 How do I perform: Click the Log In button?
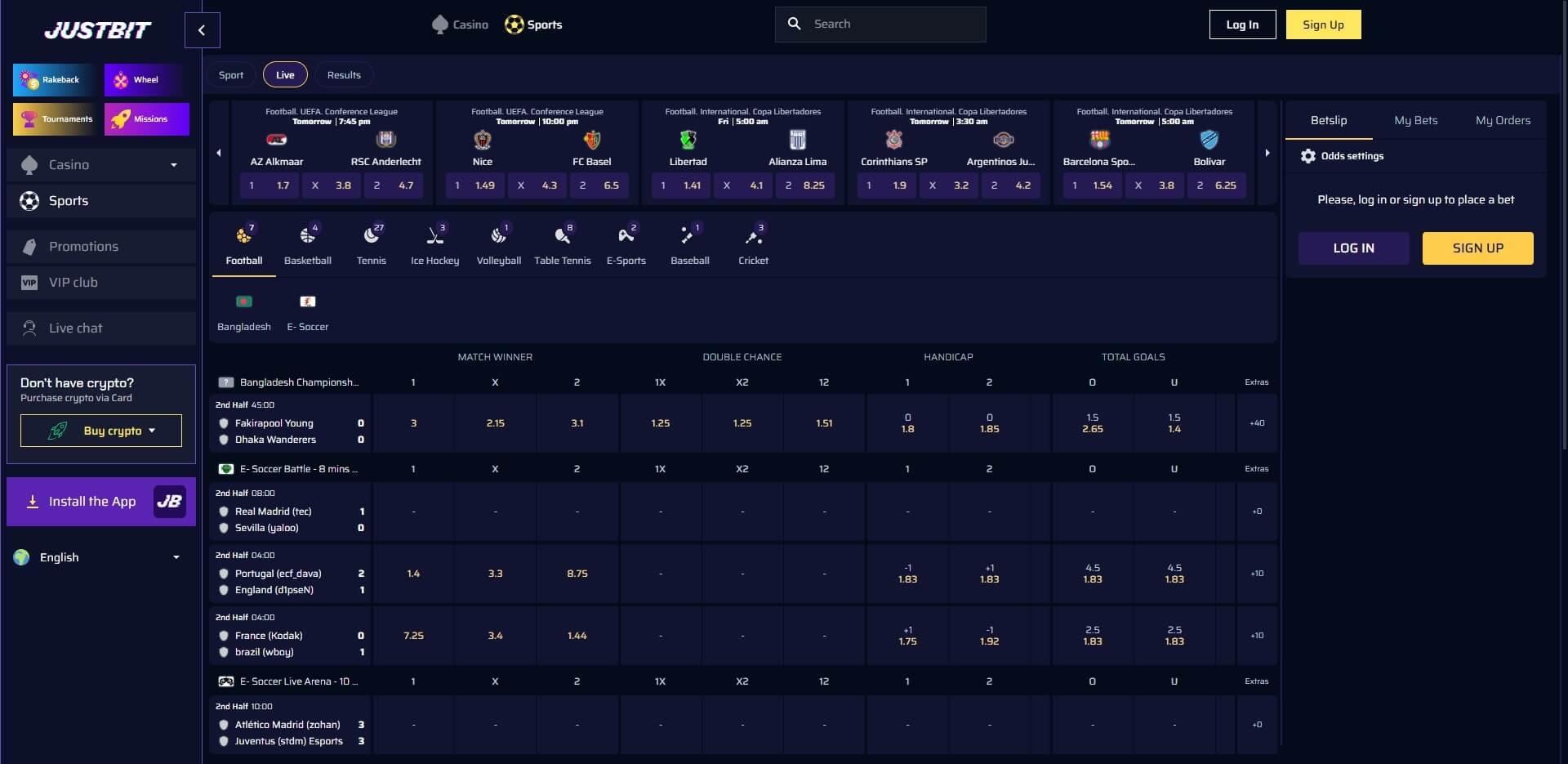1242,25
